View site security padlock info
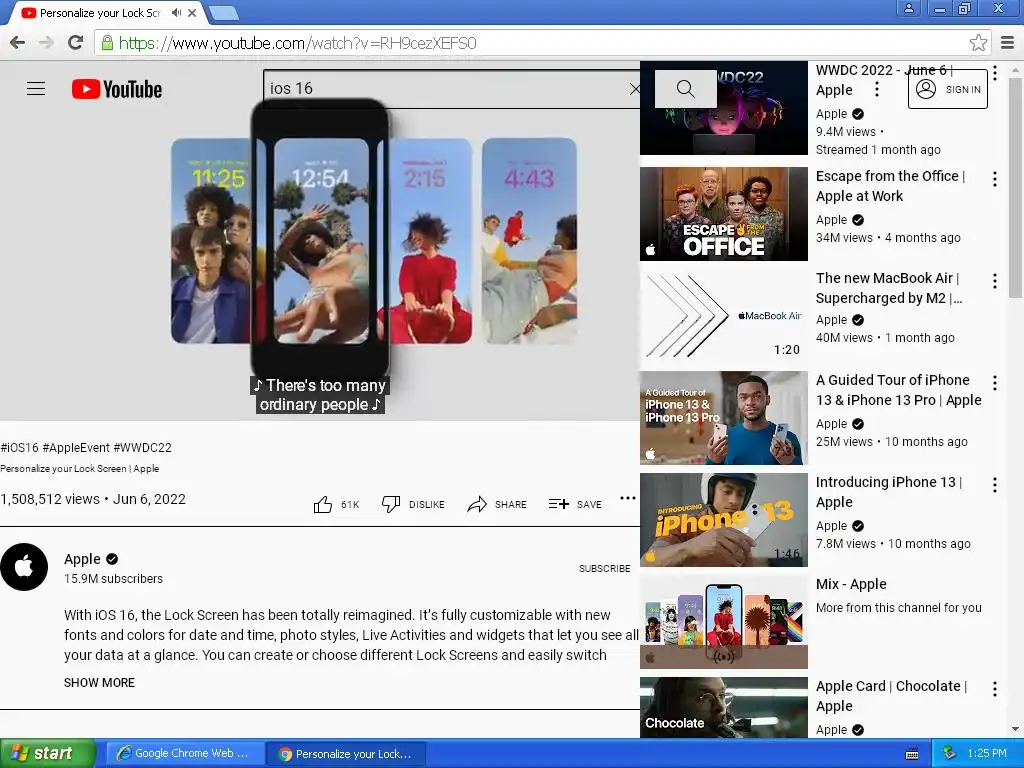This screenshot has height=768, width=1024. tap(106, 43)
